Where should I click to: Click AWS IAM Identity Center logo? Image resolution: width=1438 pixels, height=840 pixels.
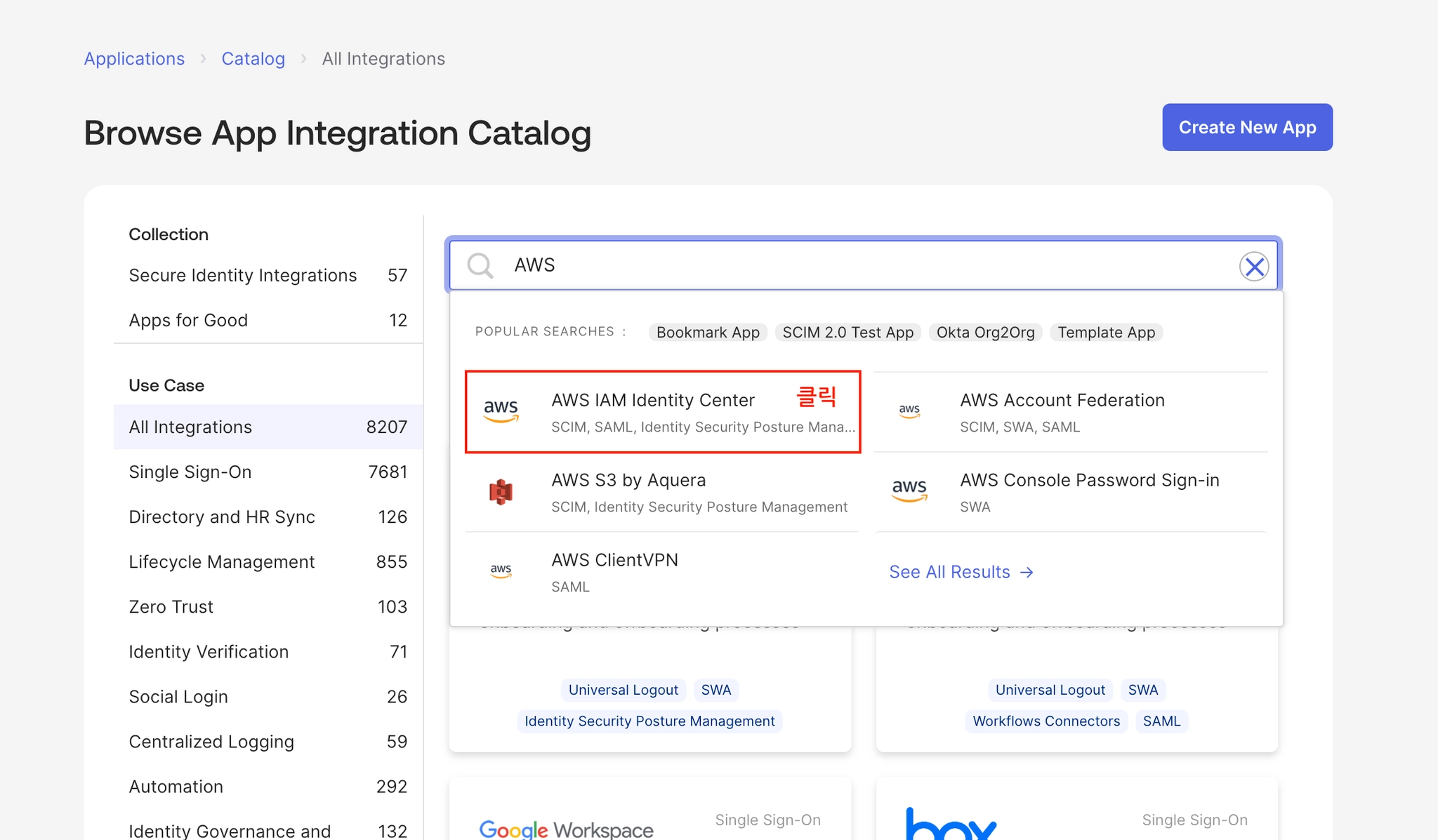(501, 411)
